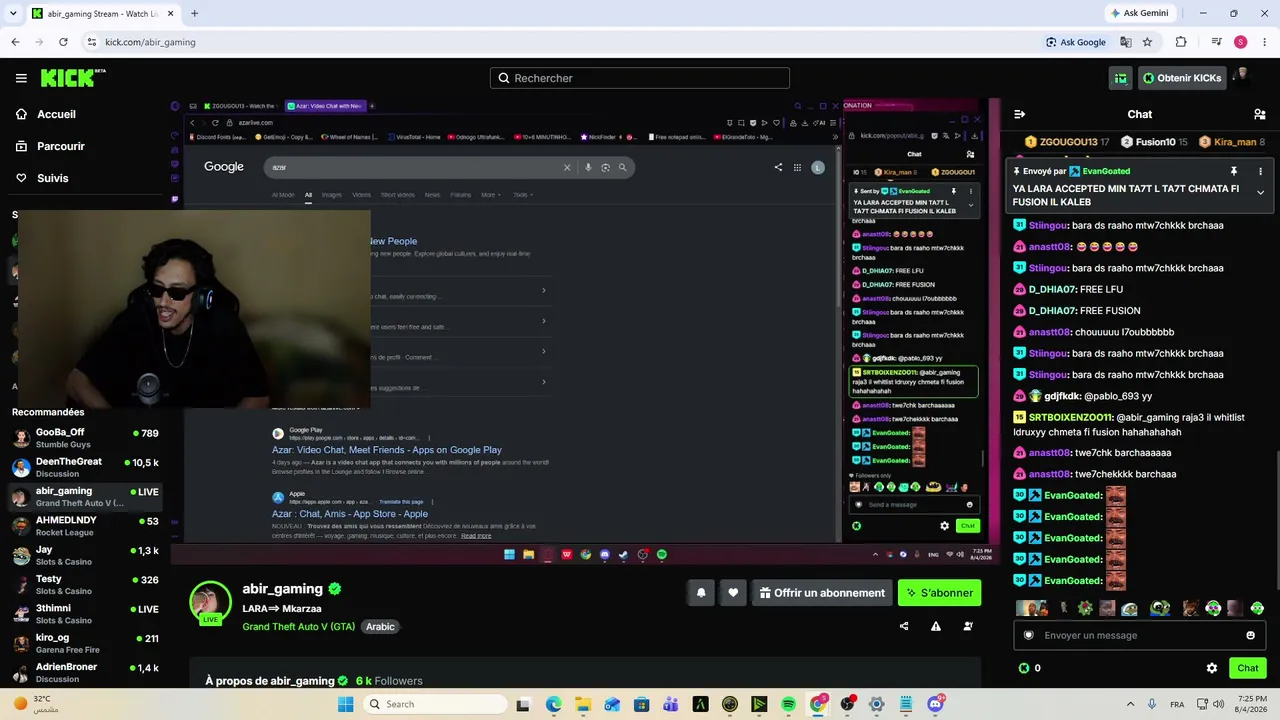
Task: Click the green Chat send button
Action: (x=1248, y=668)
